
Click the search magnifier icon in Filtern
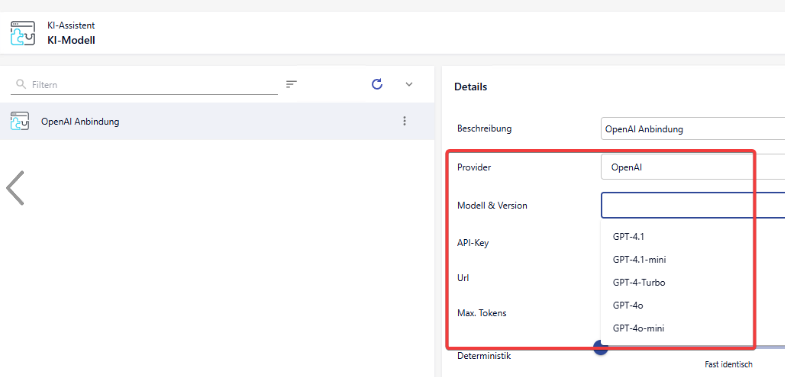pyautogui.click(x=21, y=84)
